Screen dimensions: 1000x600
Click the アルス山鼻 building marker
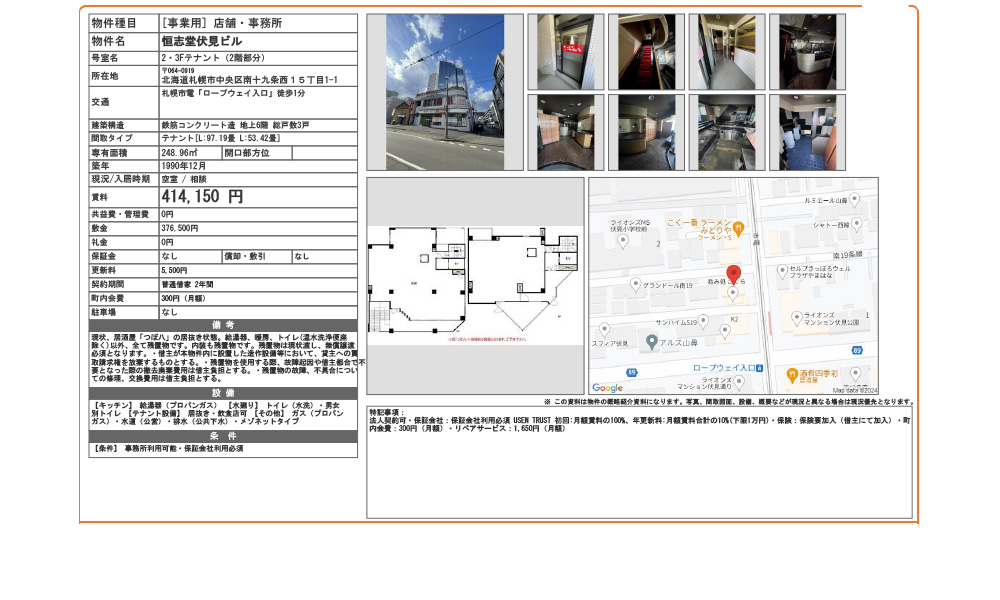coord(652,342)
